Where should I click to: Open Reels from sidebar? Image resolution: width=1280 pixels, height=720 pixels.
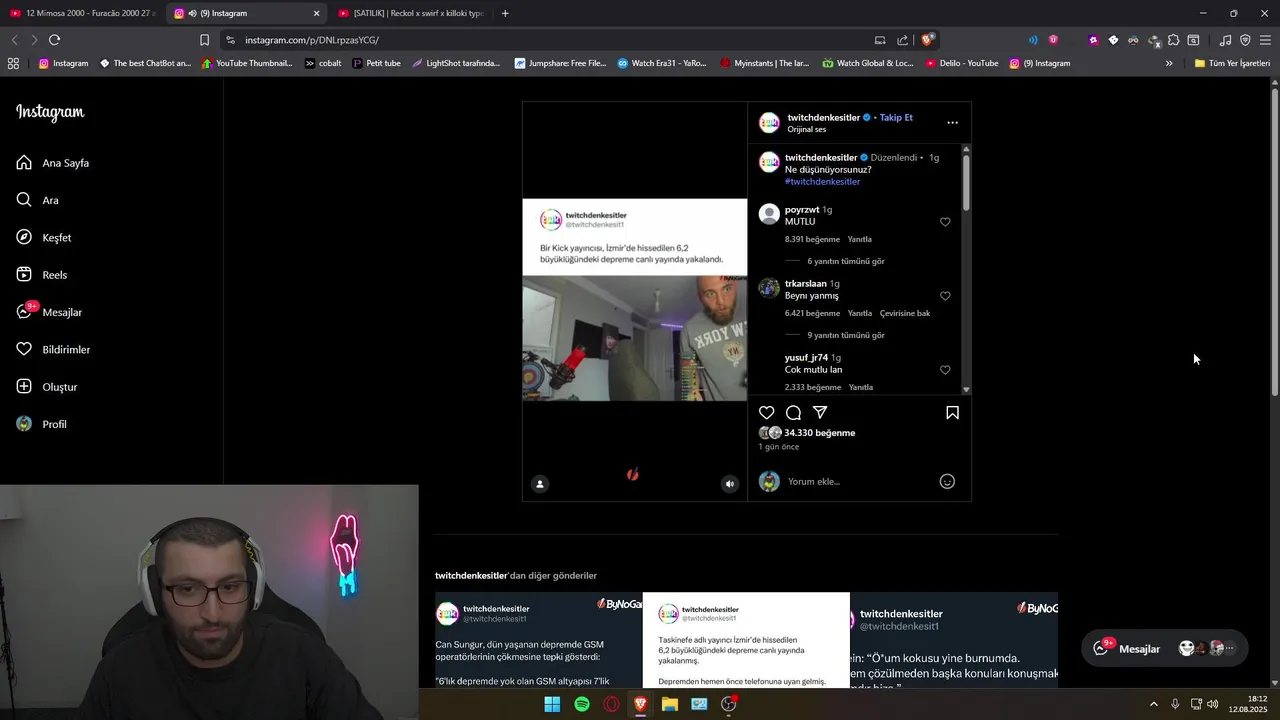(42, 275)
